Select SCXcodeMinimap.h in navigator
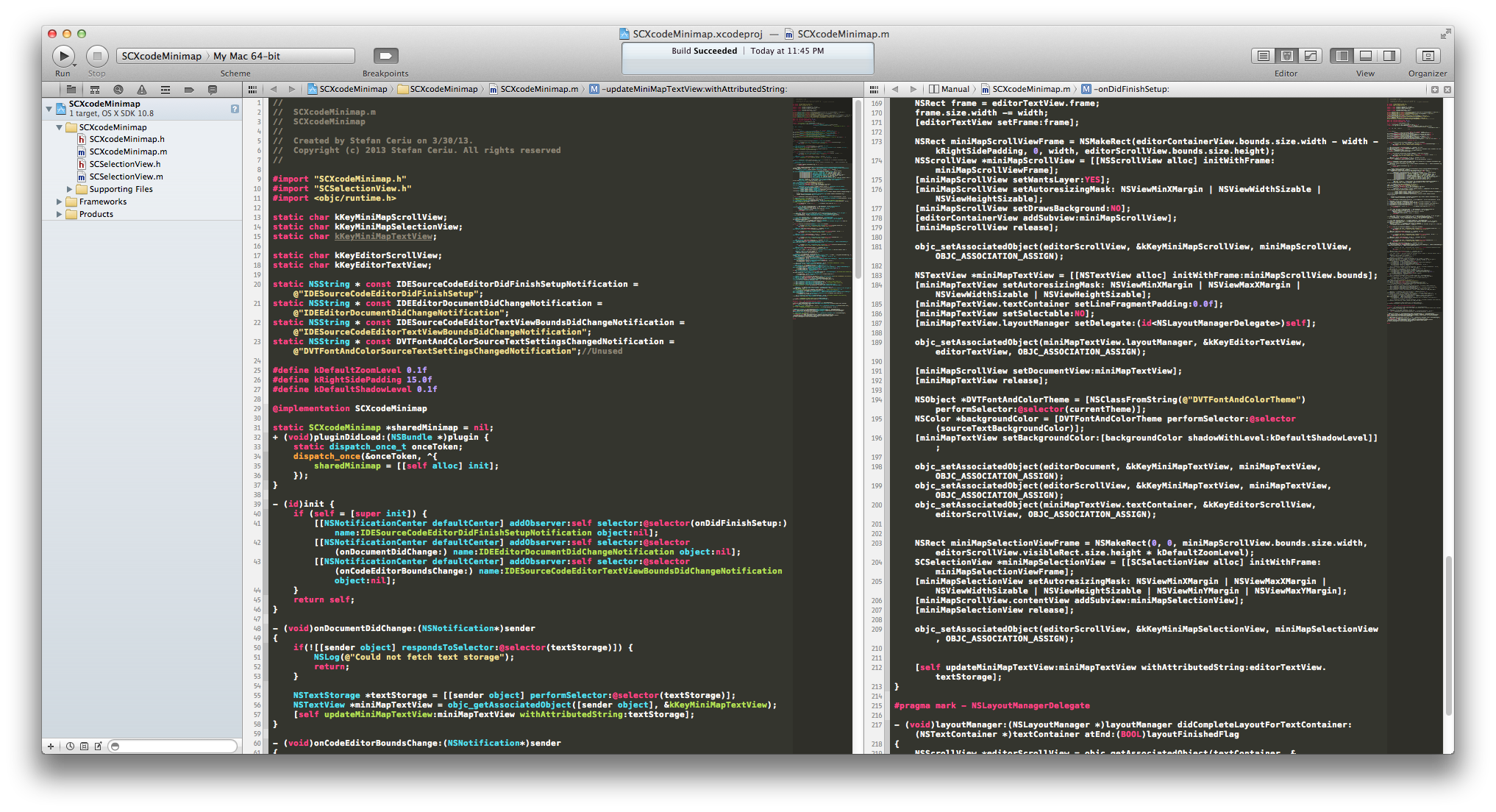Viewport: 1496px width, 812px height. pyautogui.click(x=121, y=139)
